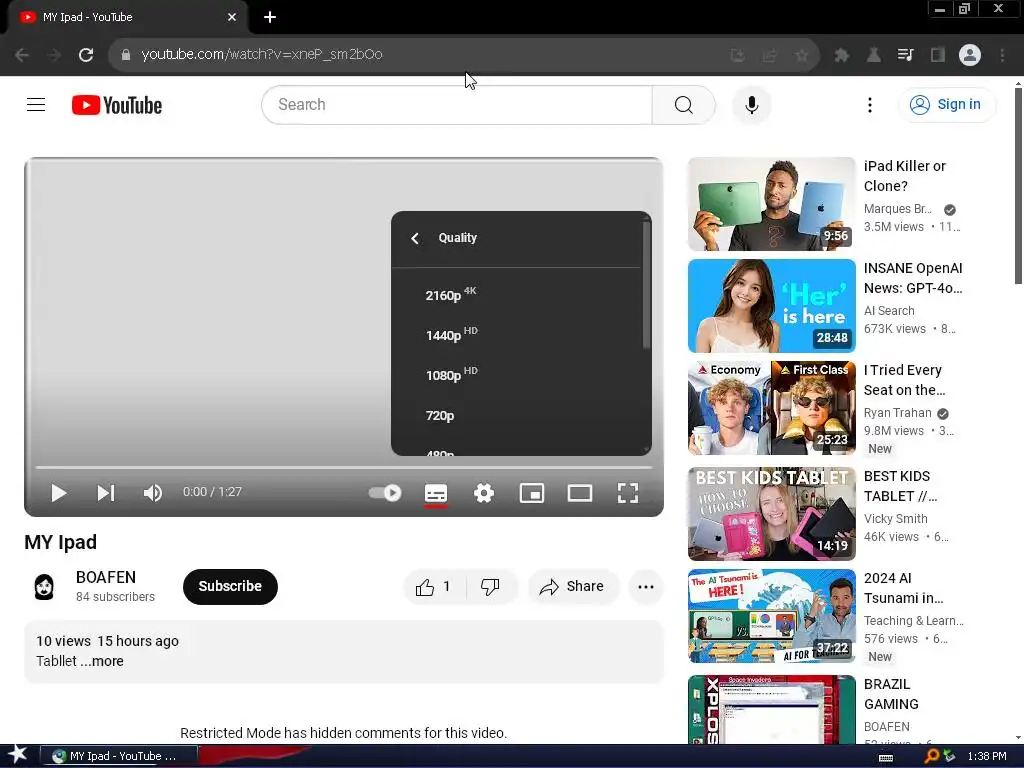Image resolution: width=1024 pixels, height=768 pixels.
Task: Share the video
Action: 572,586
